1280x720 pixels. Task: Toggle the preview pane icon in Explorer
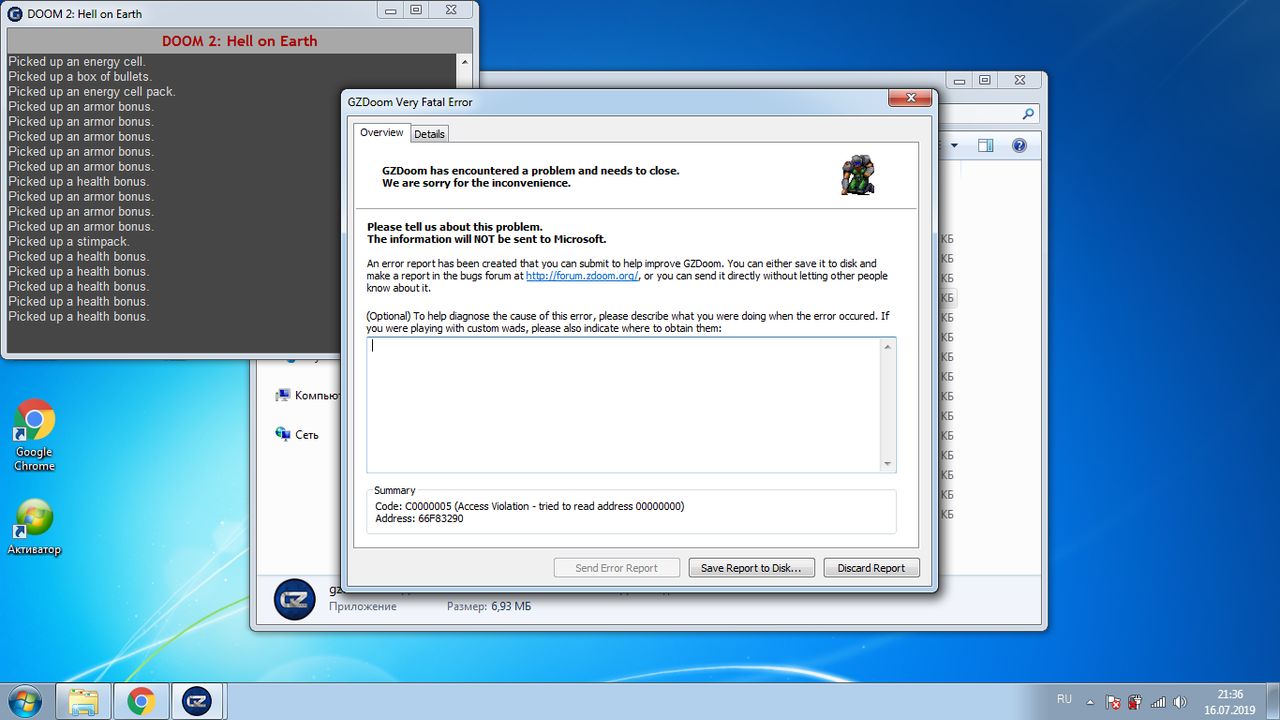pyautogui.click(x=986, y=146)
